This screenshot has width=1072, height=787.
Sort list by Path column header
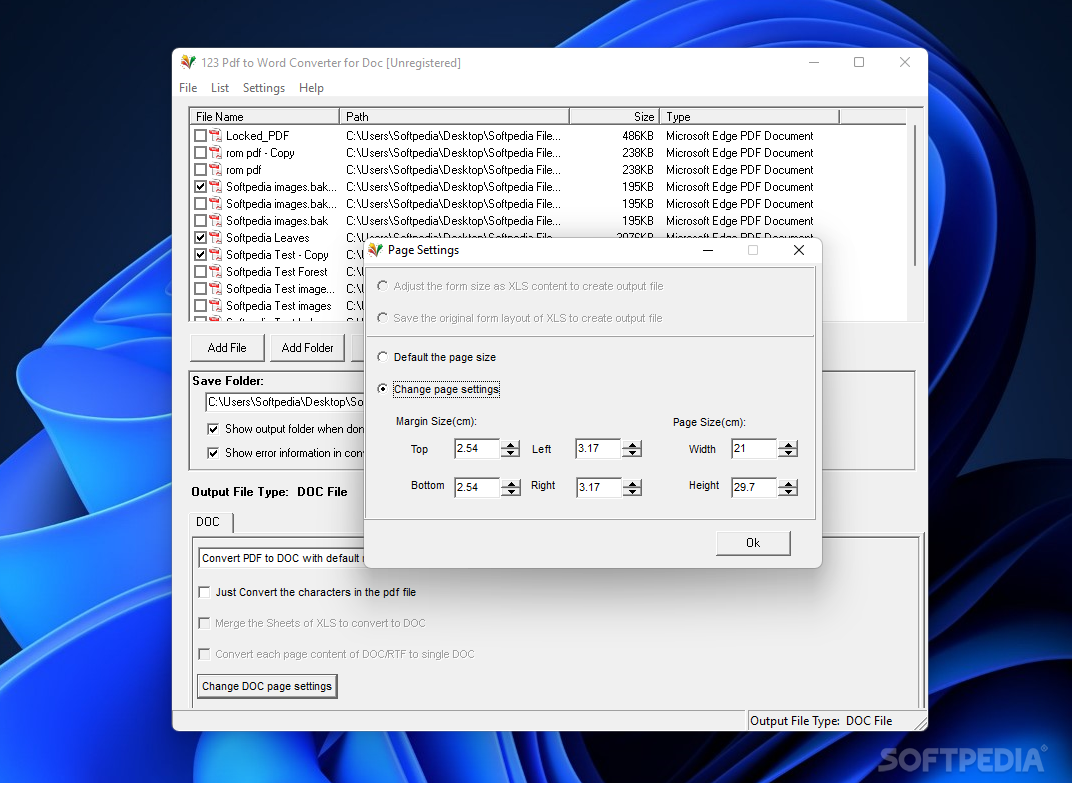454,116
